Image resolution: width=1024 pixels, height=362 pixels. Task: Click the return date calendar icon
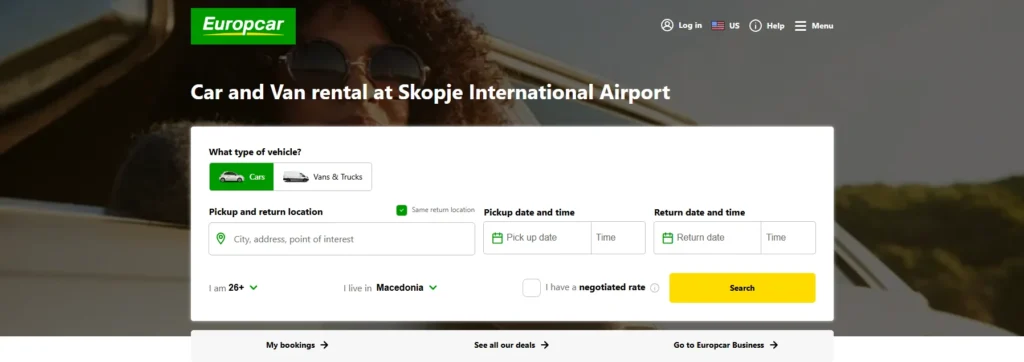click(667, 238)
